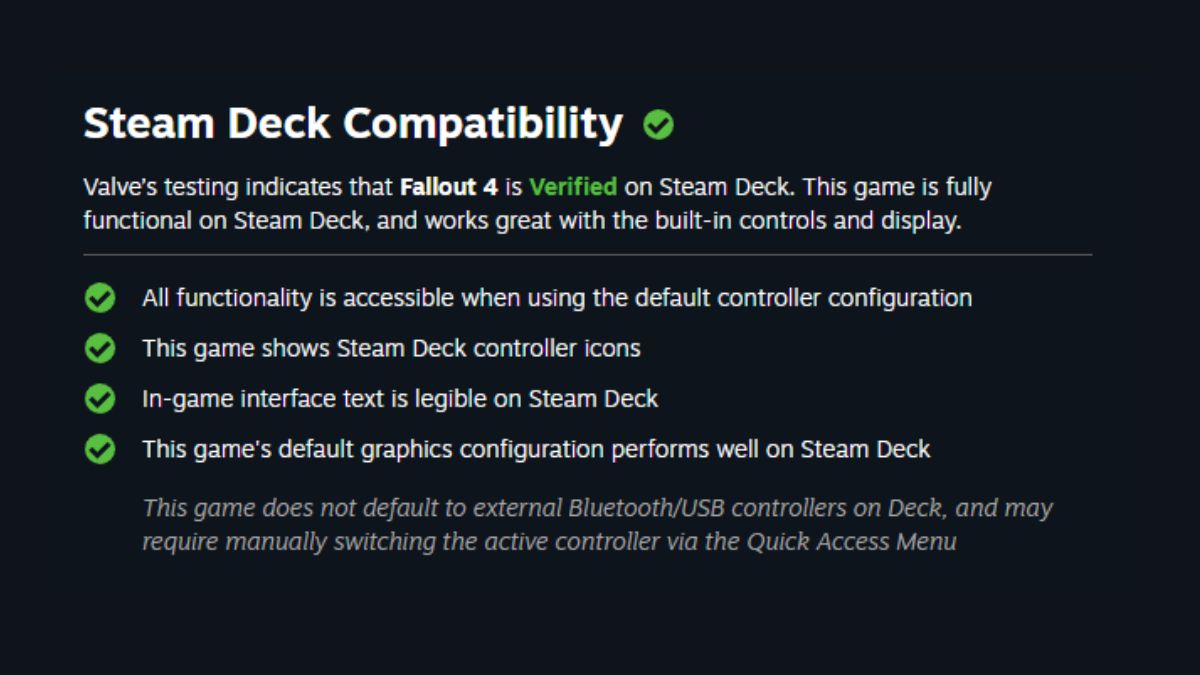The width and height of the screenshot is (1200, 675).
Task: Click the horizontal divider below the description
Action: [587, 255]
